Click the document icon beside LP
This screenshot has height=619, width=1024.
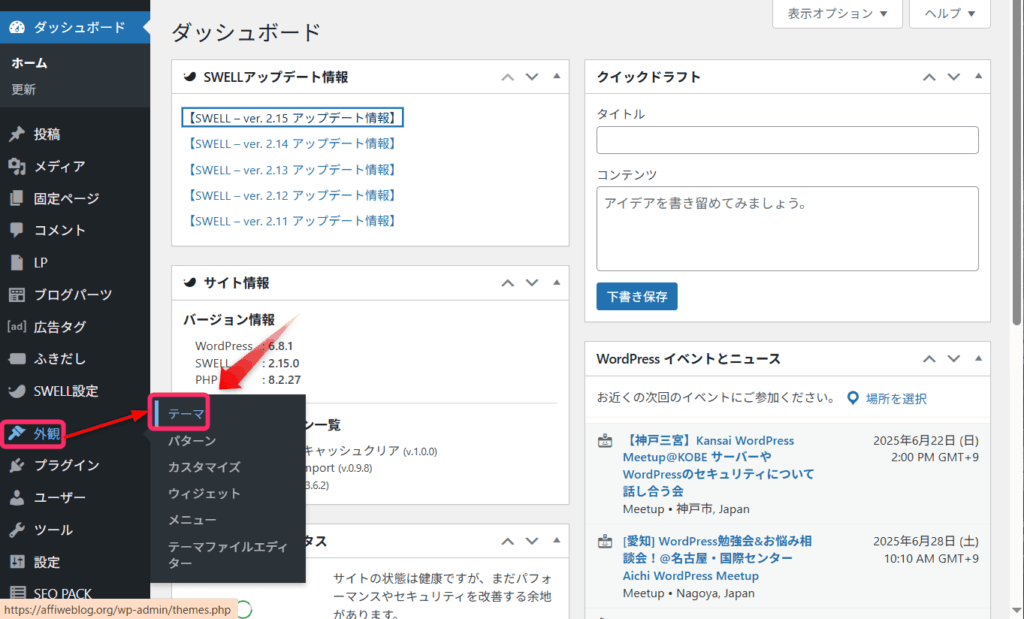(x=17, y=262)
